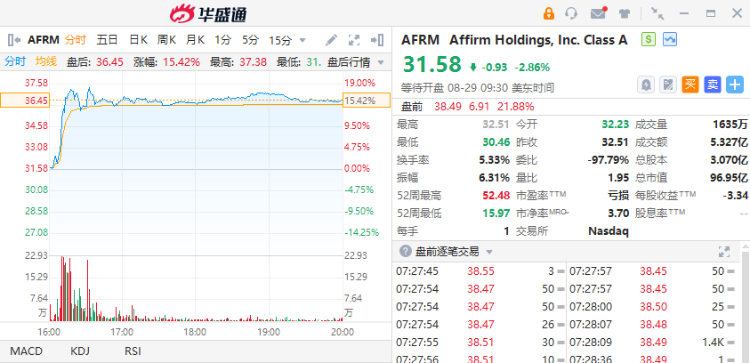The height and width of the screenshot is (363, 750).
Task: Set a price alert with bell icon
Action: tap(646, 85)
